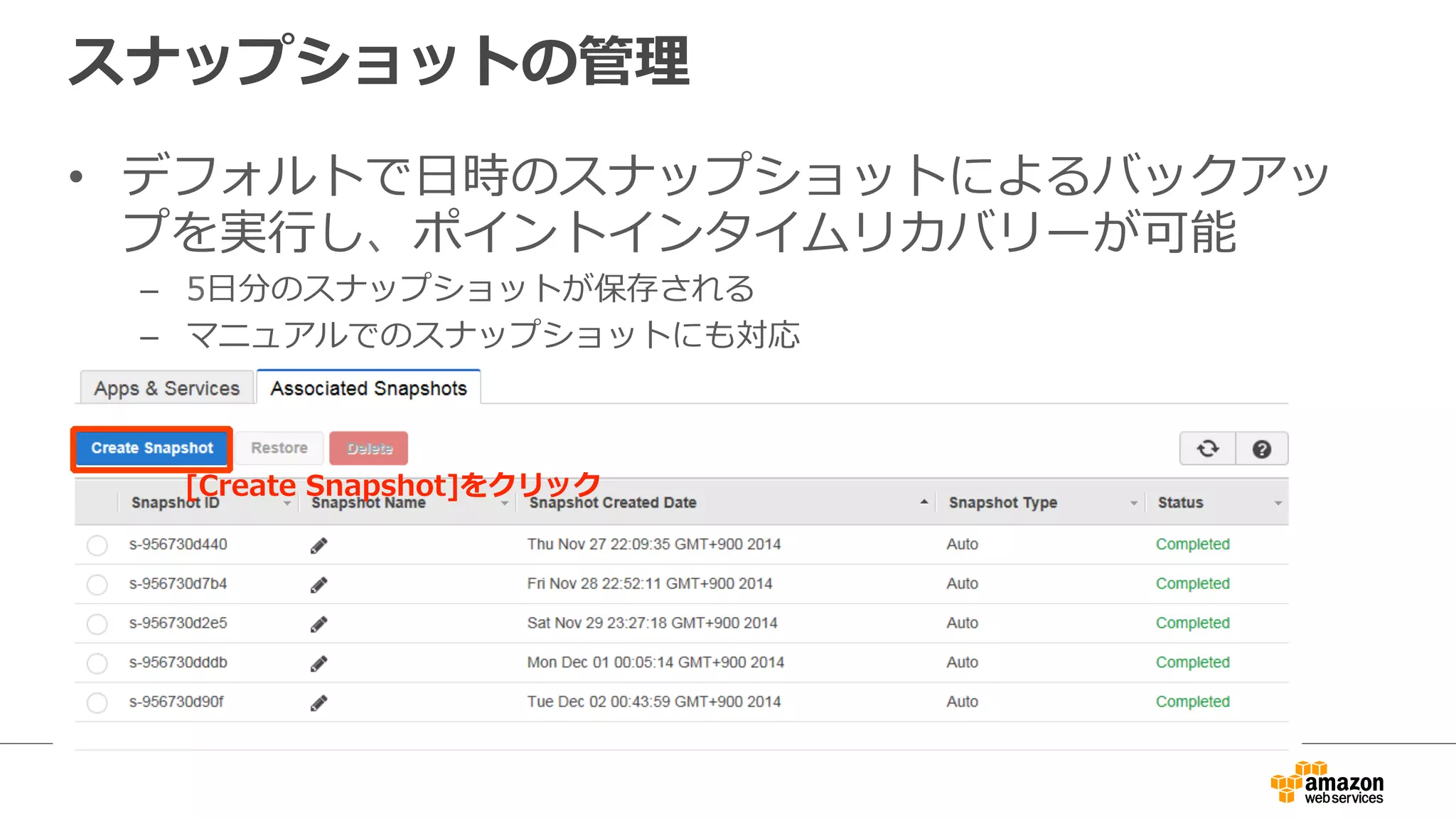Open Status column dropdown arrow

(1278, 503)
